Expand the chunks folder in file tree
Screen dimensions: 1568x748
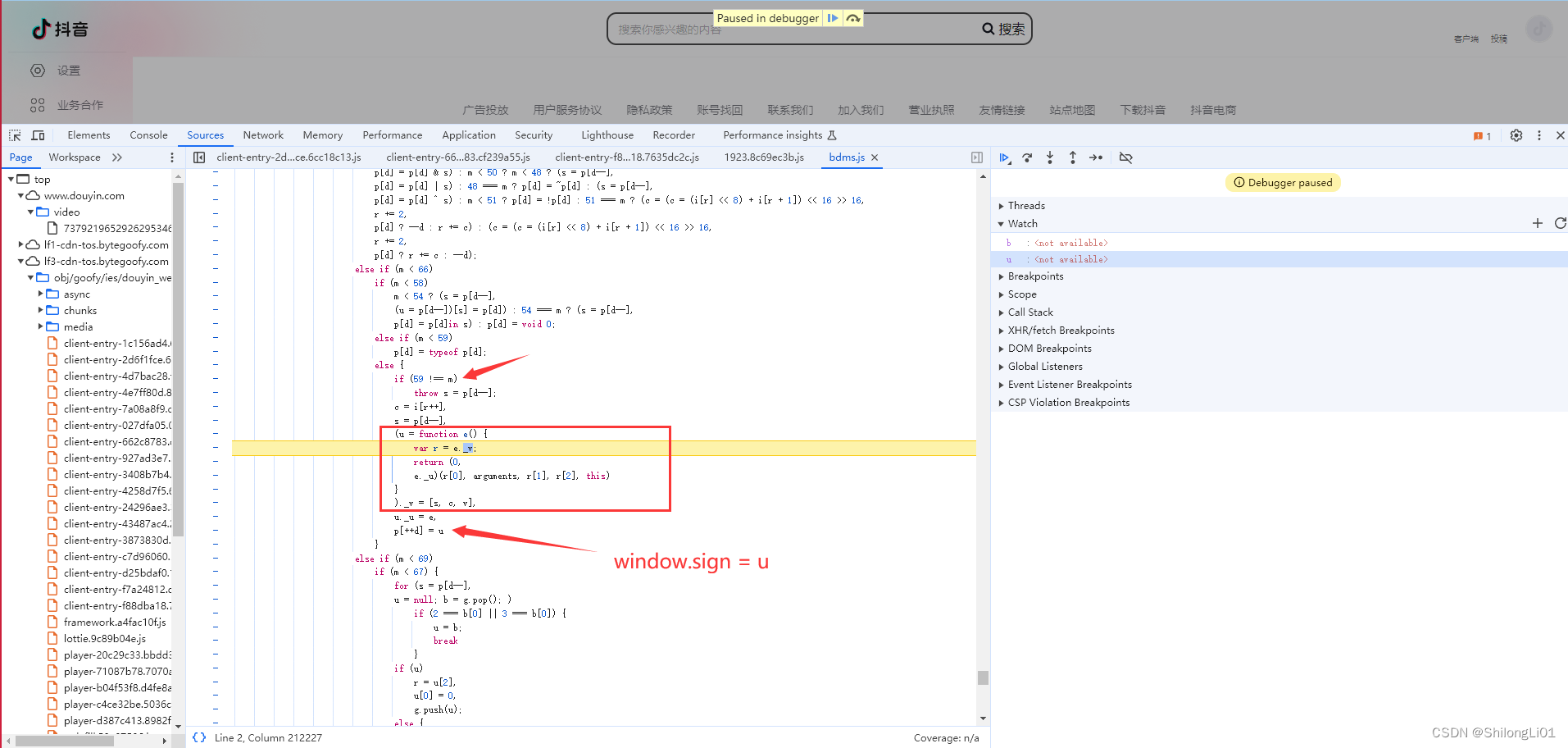(41, 311)
